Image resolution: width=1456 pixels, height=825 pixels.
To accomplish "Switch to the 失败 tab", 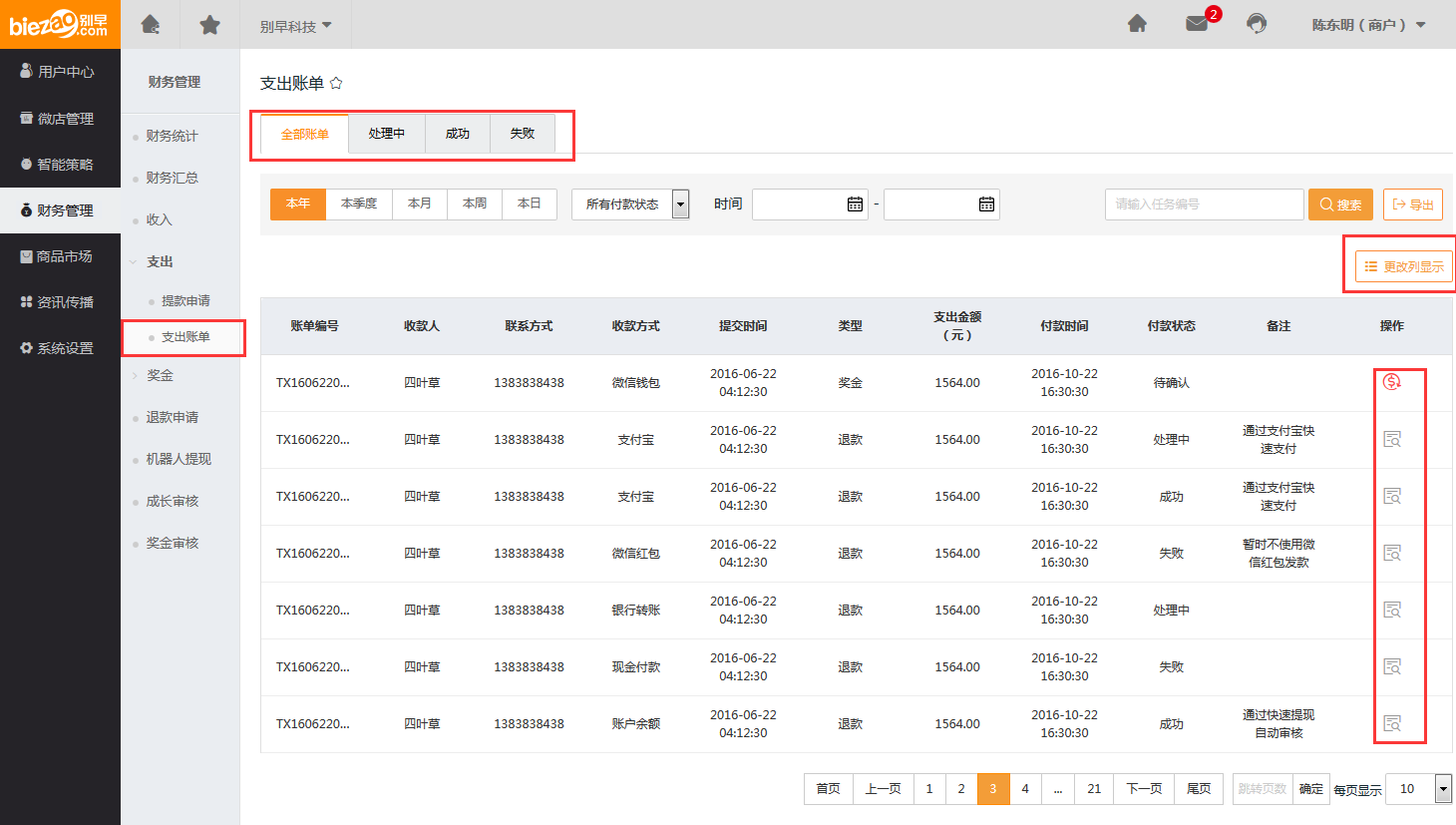I will click(523, 134).
